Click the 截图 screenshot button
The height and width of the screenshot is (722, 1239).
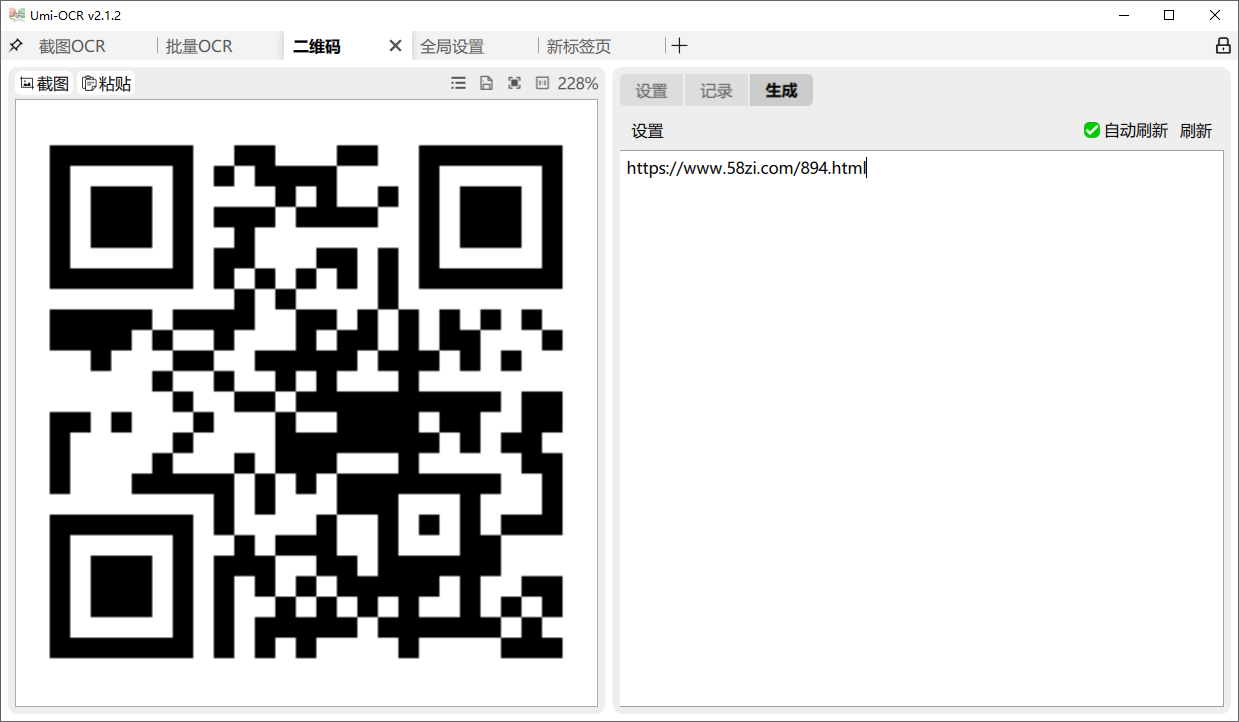pyautogui.click(x=45, y=83)
